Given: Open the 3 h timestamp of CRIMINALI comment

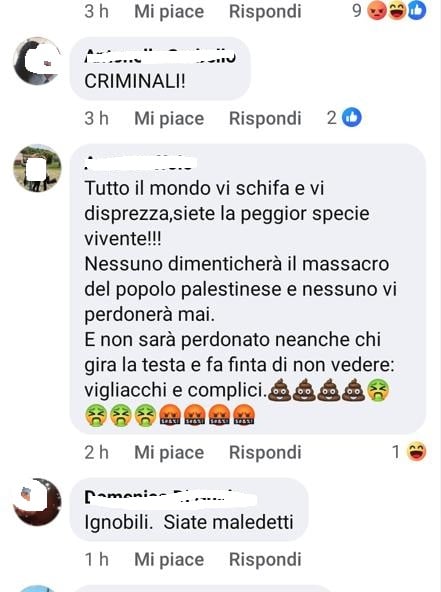Looking at the screenshot, I should coord(97,119).
